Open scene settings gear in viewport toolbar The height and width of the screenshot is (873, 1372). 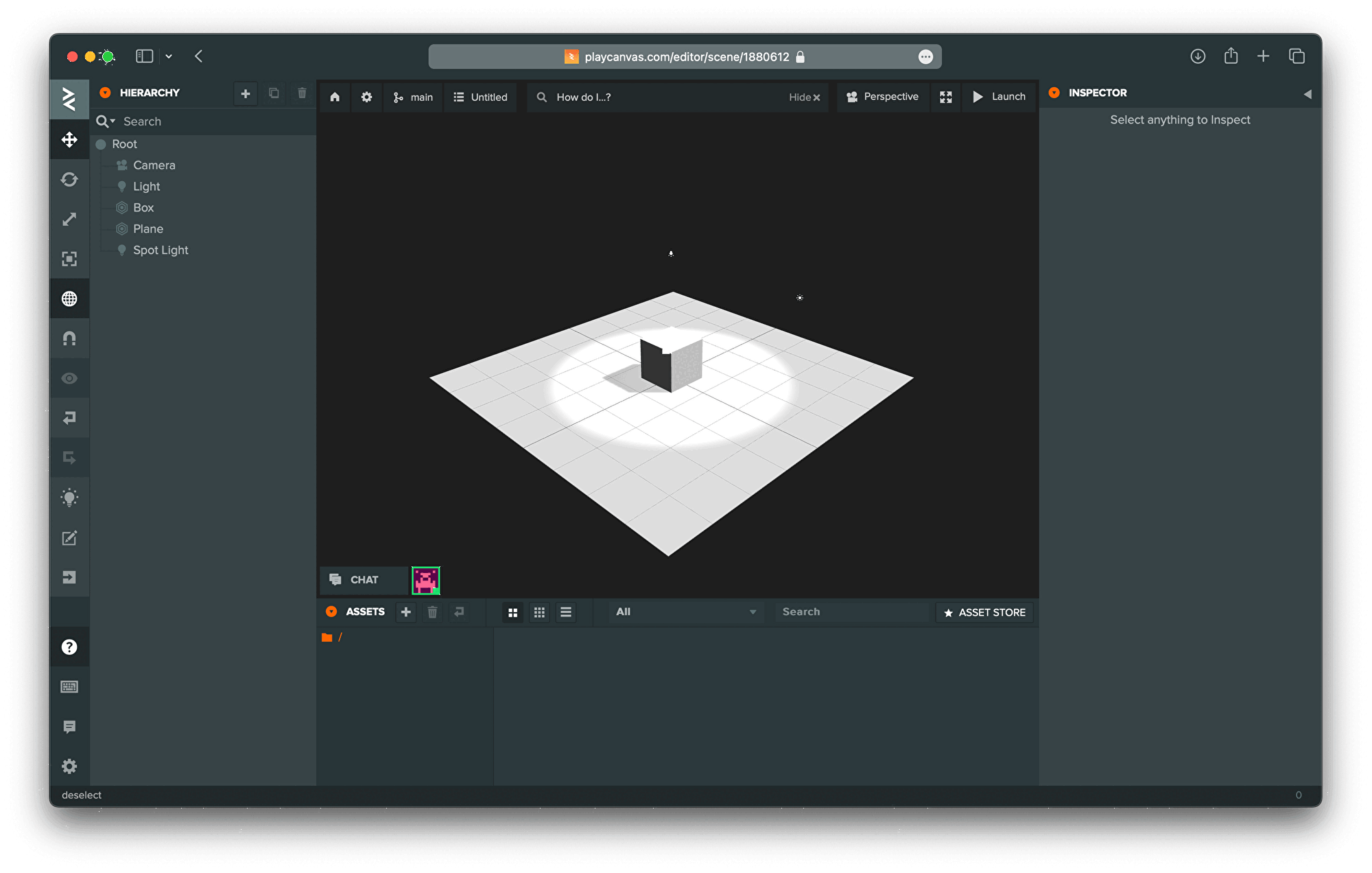pos(366,97)
